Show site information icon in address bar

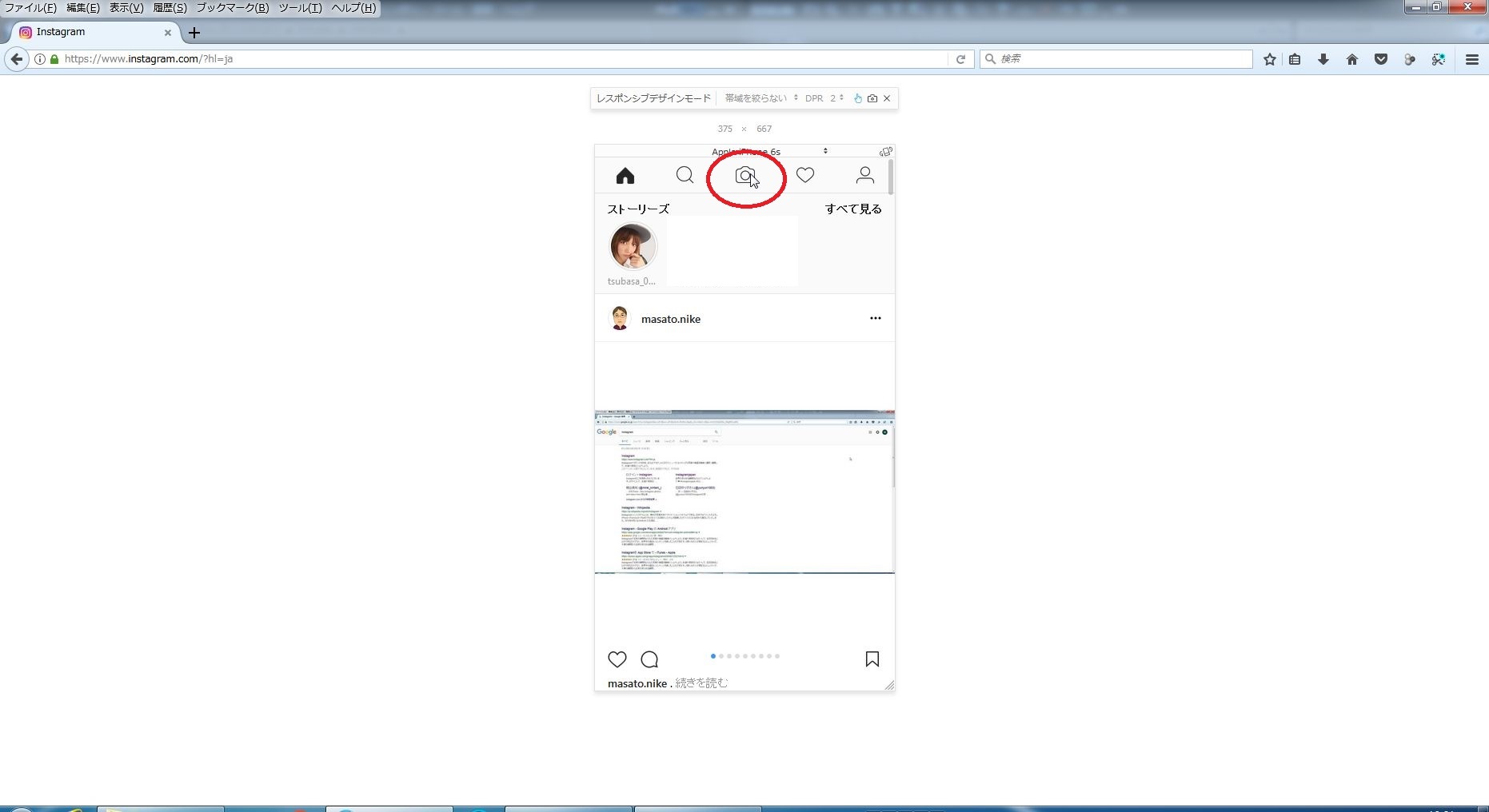pos(39,59)
